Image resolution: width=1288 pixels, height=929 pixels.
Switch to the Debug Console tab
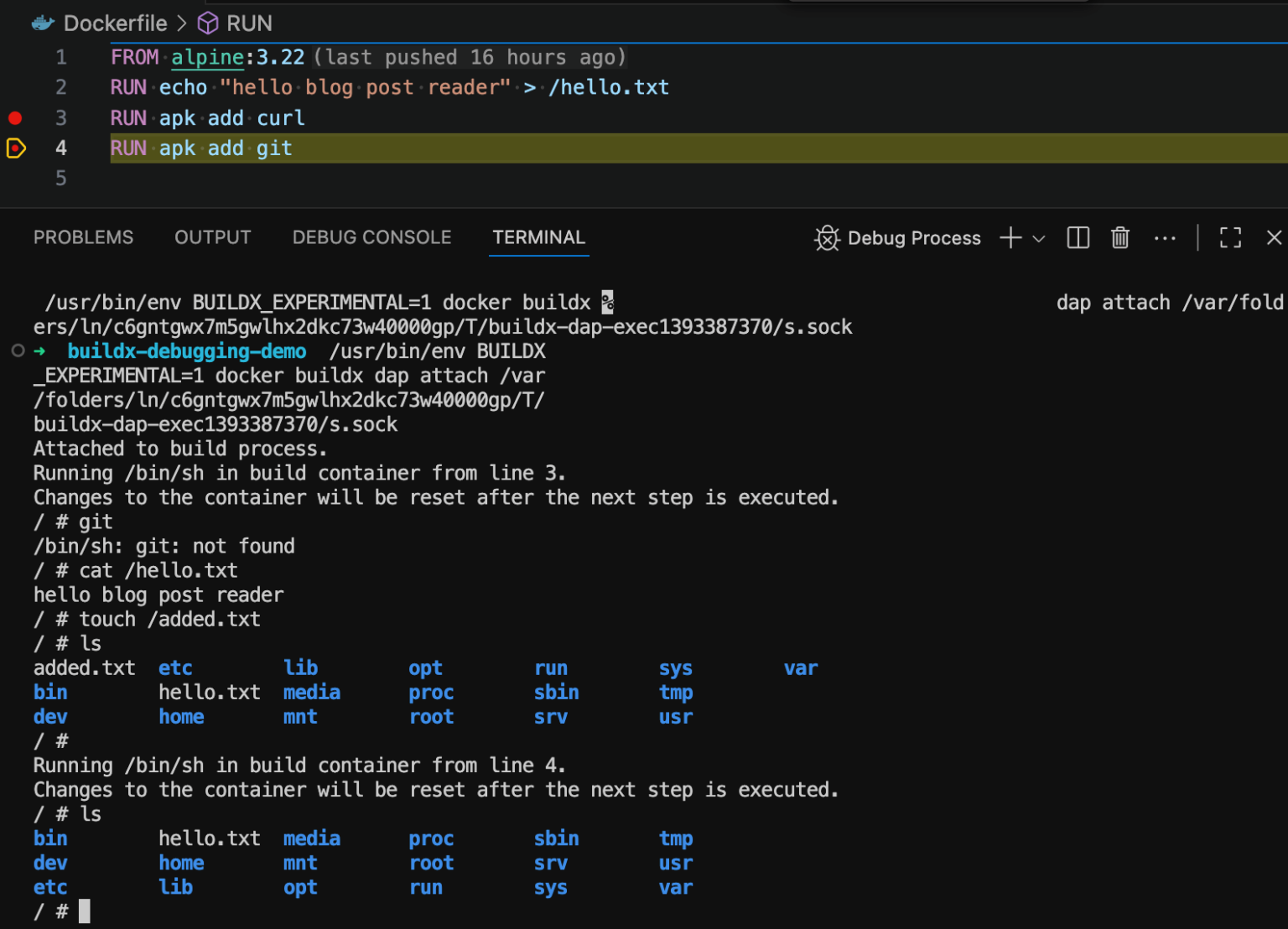tap(371, 237)
